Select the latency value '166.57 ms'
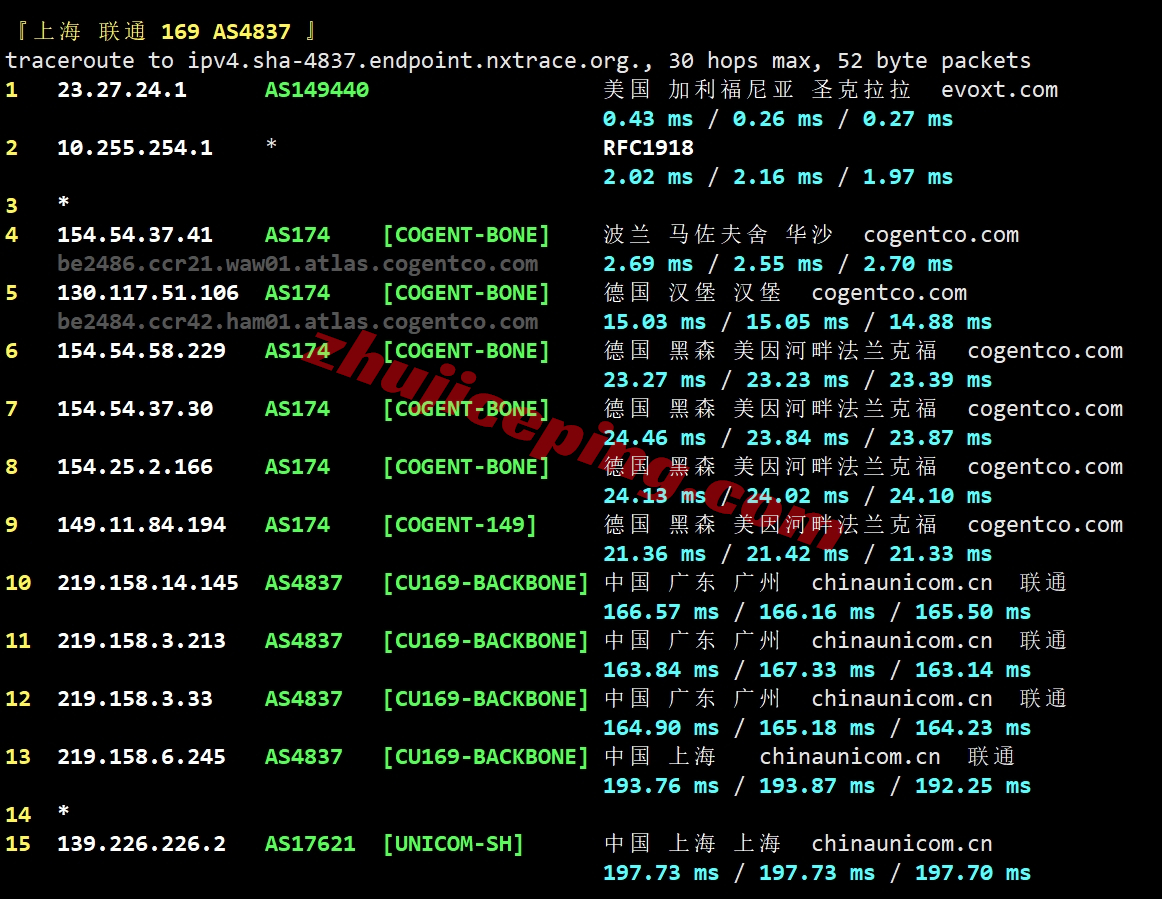Image resolution: width=1162 pixels, height=899 pixels. click(661, 612)
